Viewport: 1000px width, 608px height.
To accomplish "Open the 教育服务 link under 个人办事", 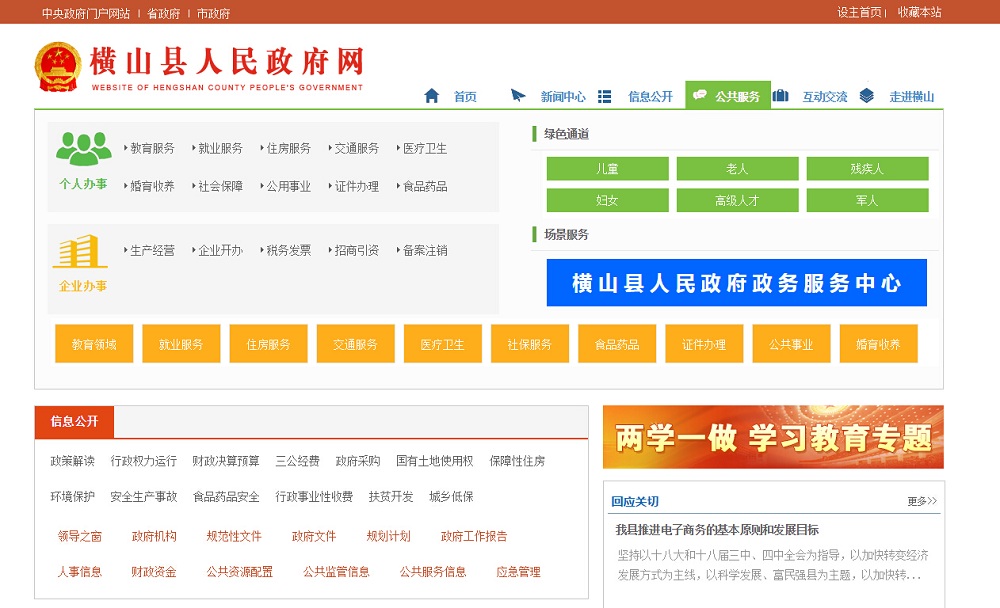I will [152, 148].
